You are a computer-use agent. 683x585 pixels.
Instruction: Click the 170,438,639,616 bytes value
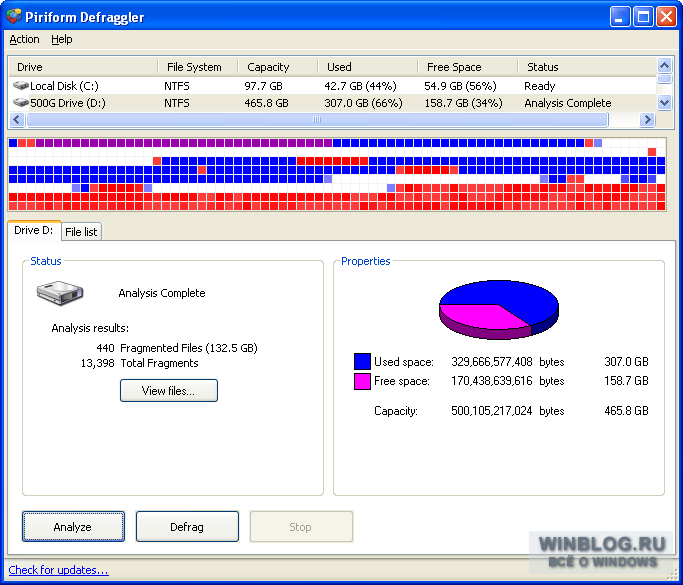[492, 381]
